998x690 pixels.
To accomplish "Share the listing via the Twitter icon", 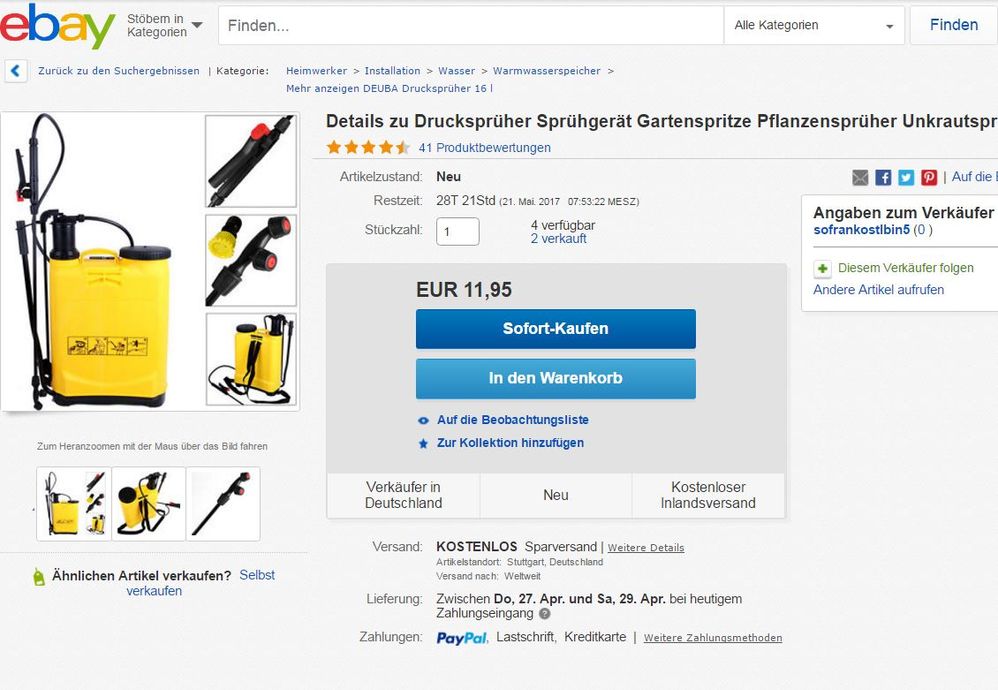I will pyautogui.click(x=905, y=177).
